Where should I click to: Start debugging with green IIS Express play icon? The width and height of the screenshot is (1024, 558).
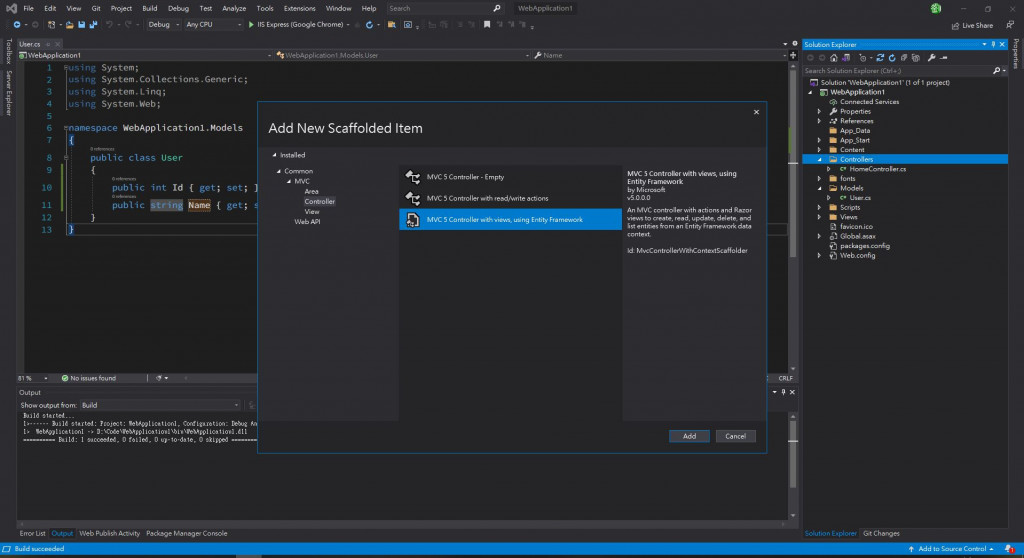click(251, 25)
